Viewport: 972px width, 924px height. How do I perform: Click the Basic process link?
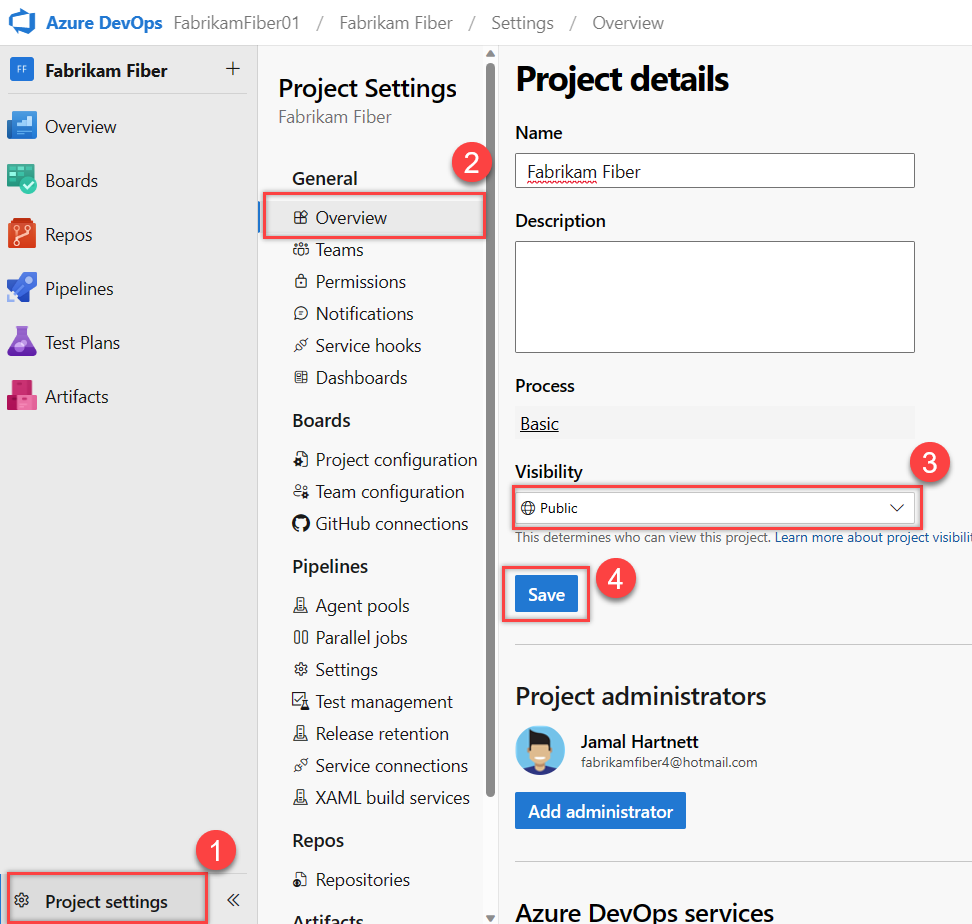(539, 424)
